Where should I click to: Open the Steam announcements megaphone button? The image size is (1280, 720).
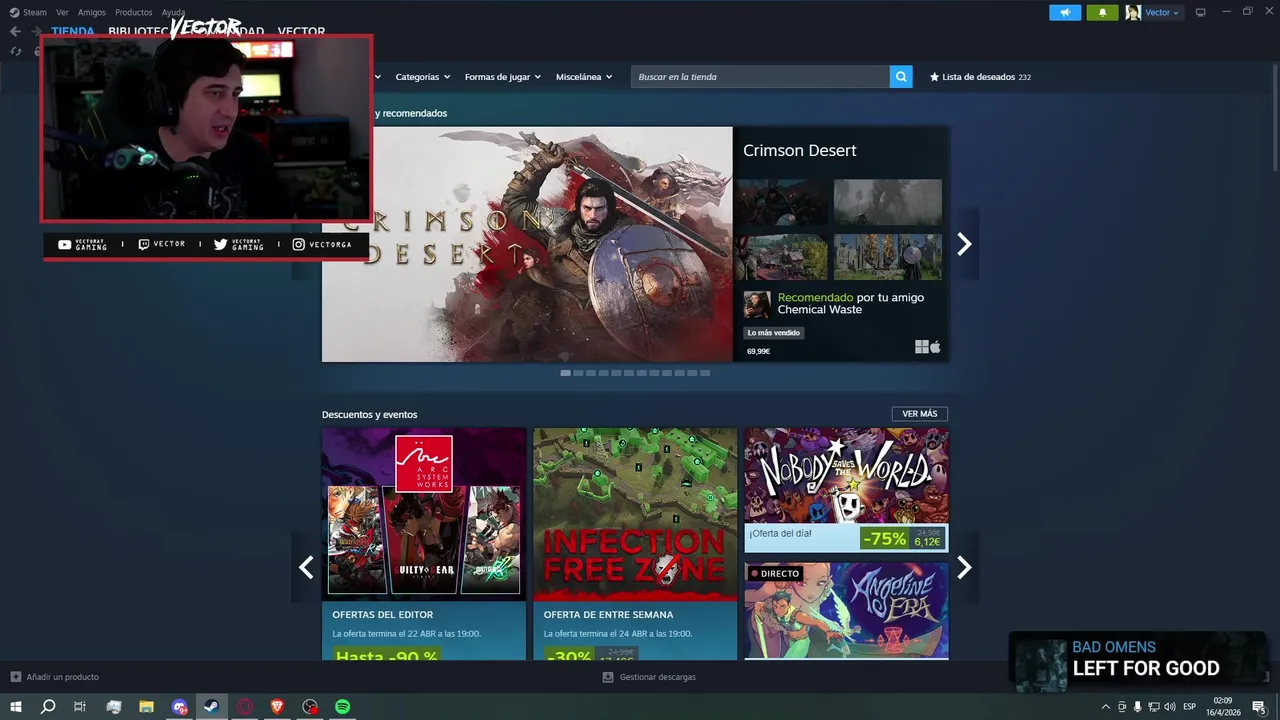point(1065,13)
